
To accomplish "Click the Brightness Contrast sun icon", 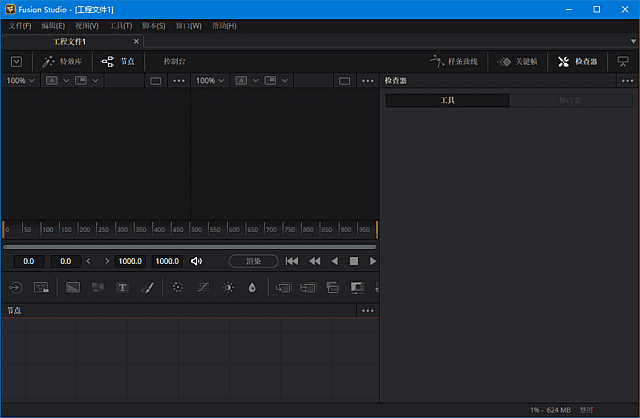I will [x=228, y=288].
